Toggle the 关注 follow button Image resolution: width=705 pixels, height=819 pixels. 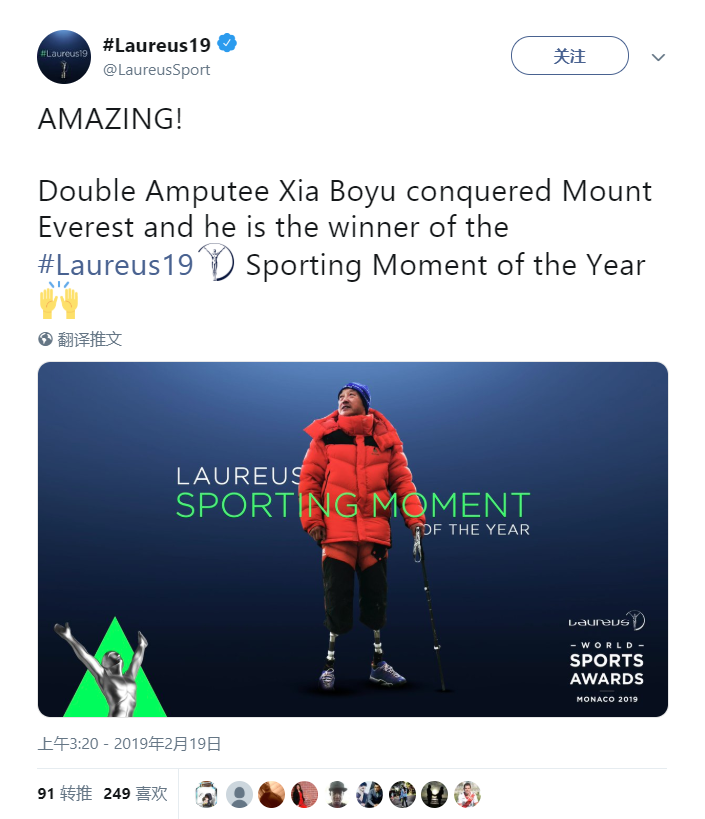coord(569,56)
